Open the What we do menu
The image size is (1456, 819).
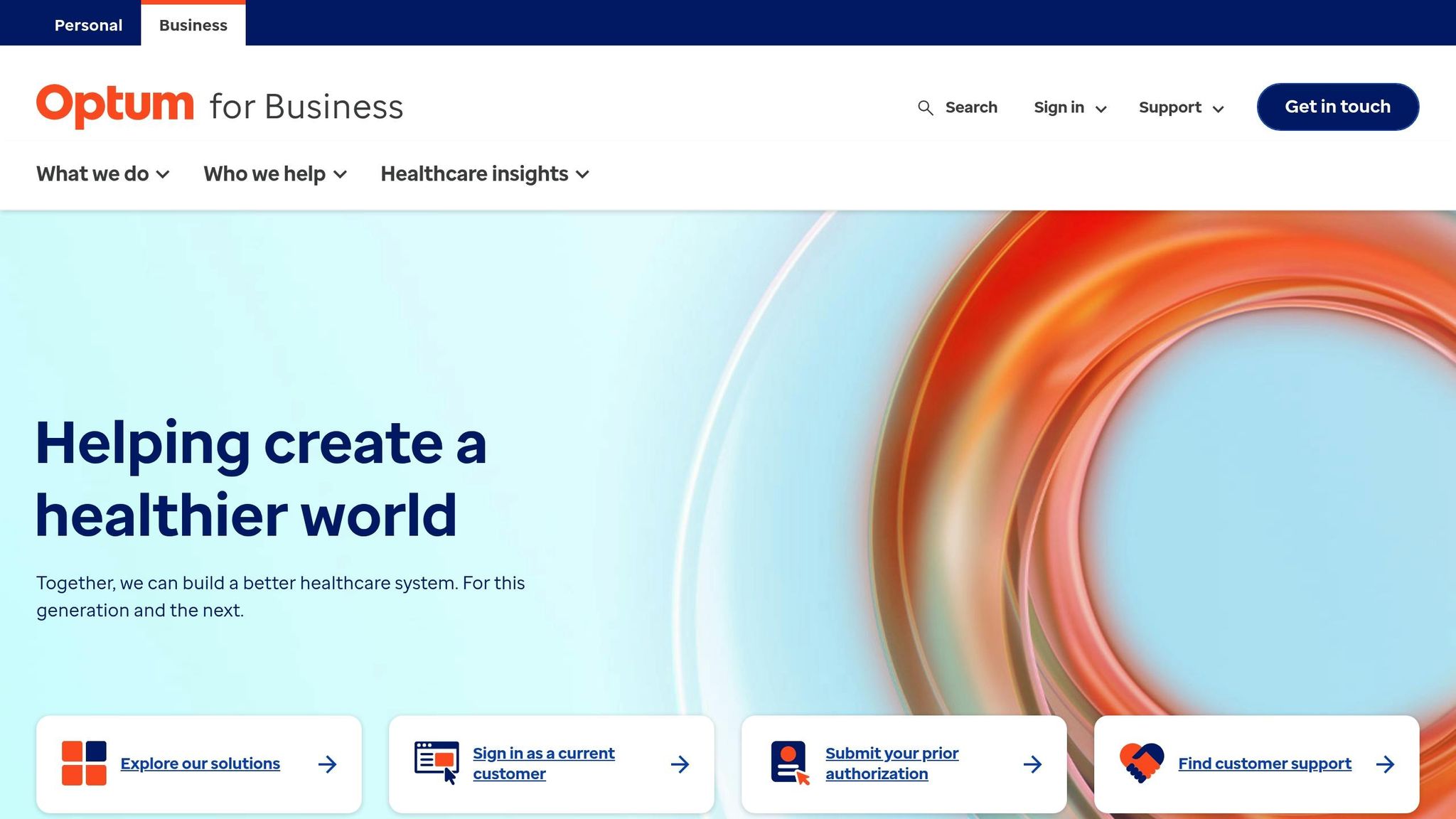(x=103, y=174)
